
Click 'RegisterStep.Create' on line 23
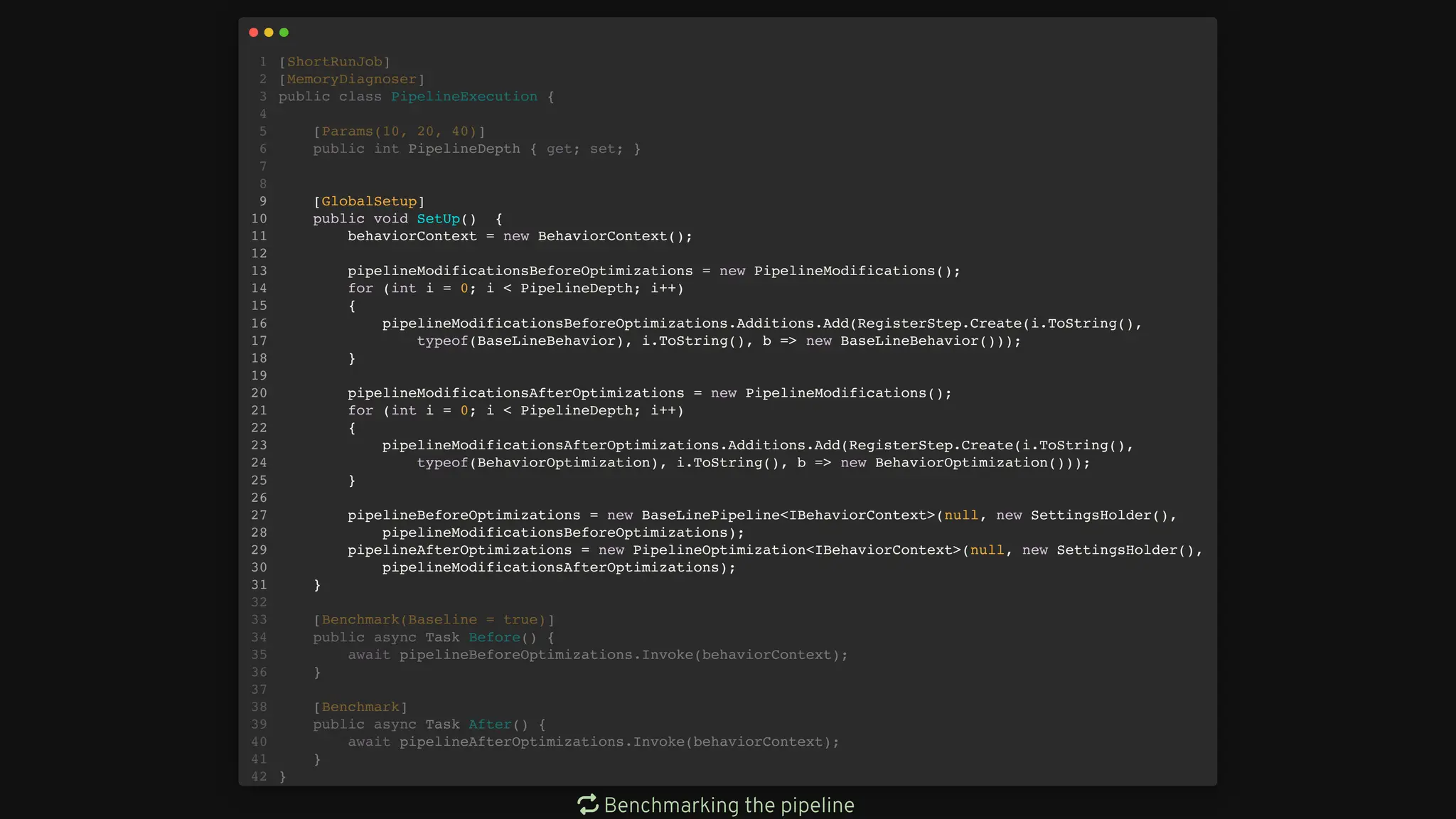(x=931, y=445)
